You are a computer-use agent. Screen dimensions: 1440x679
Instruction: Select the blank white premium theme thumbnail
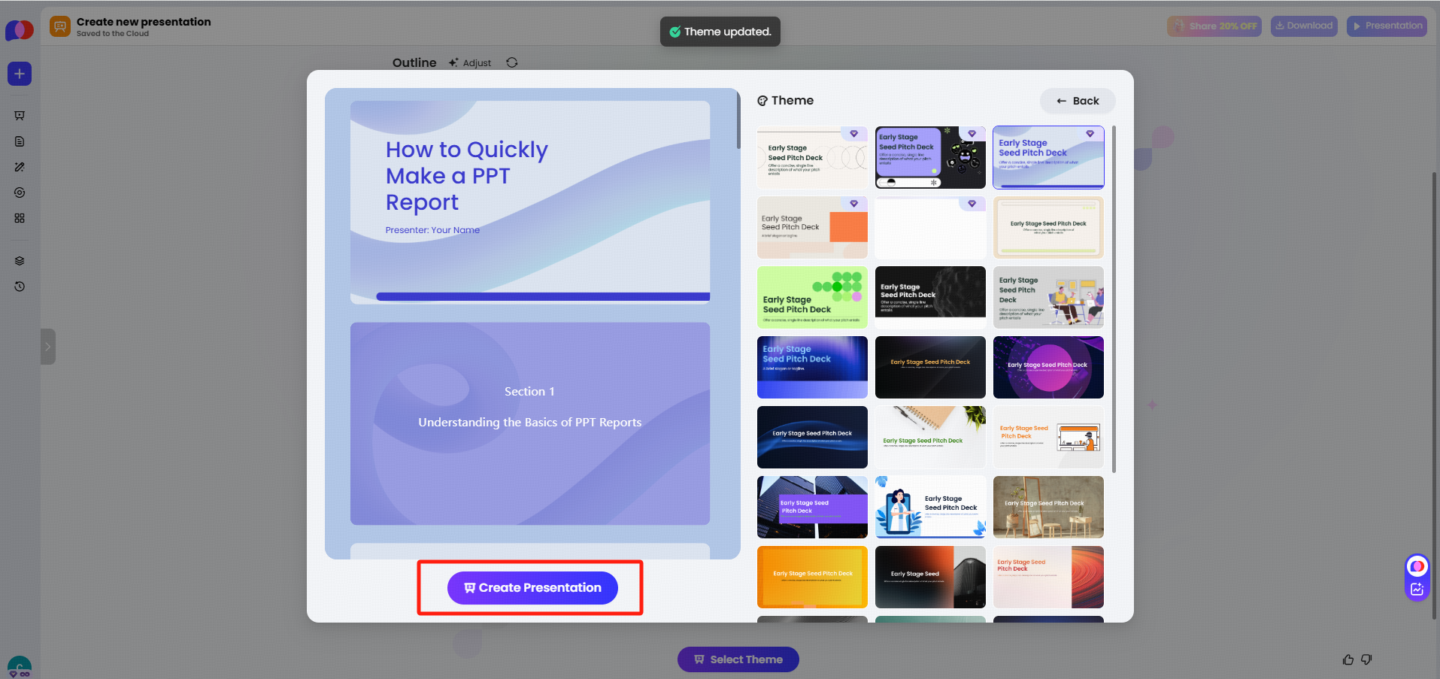930,227
